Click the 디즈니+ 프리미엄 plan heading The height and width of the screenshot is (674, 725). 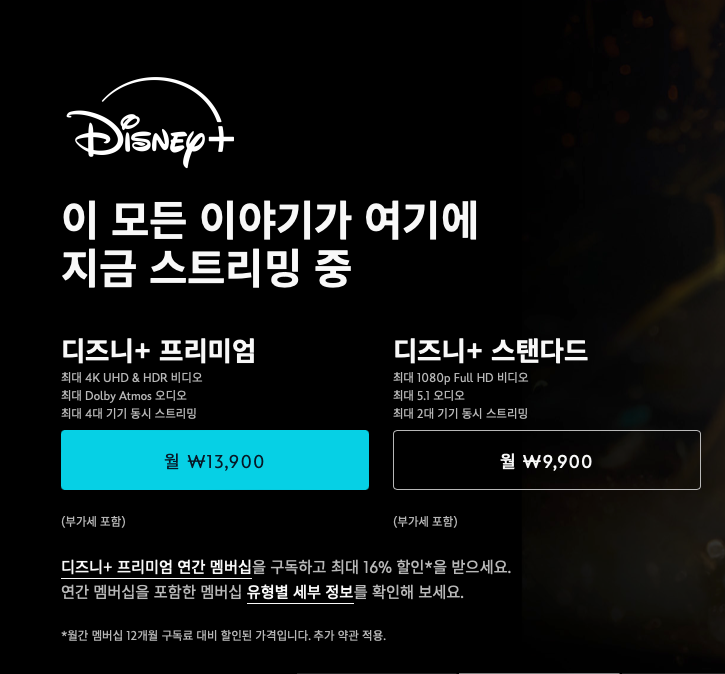click(158, 350)
